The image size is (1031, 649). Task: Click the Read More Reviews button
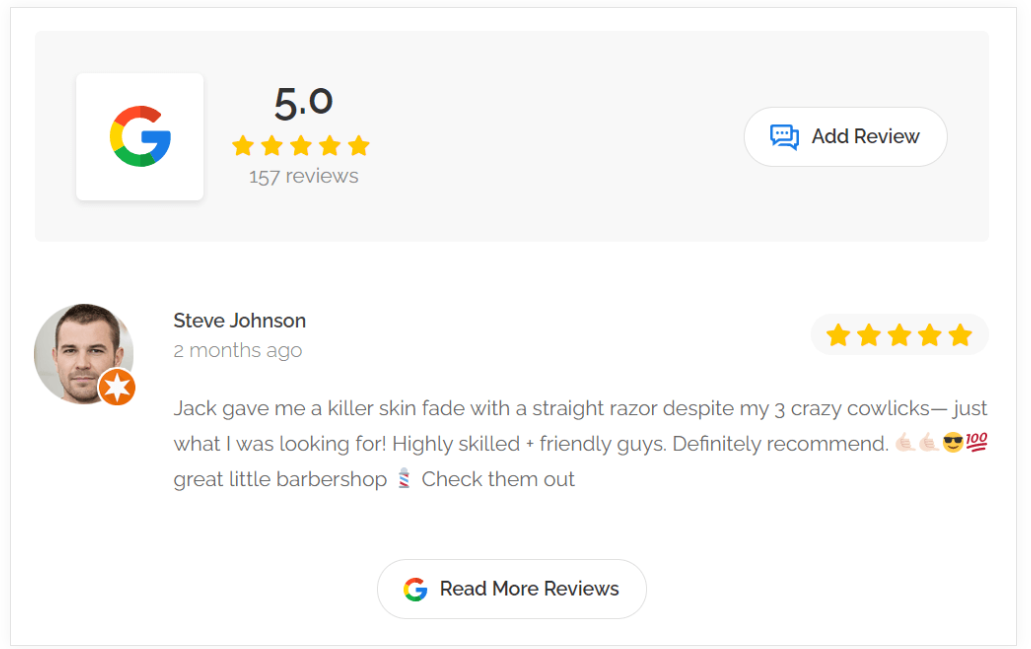click(x=511, y=589)
